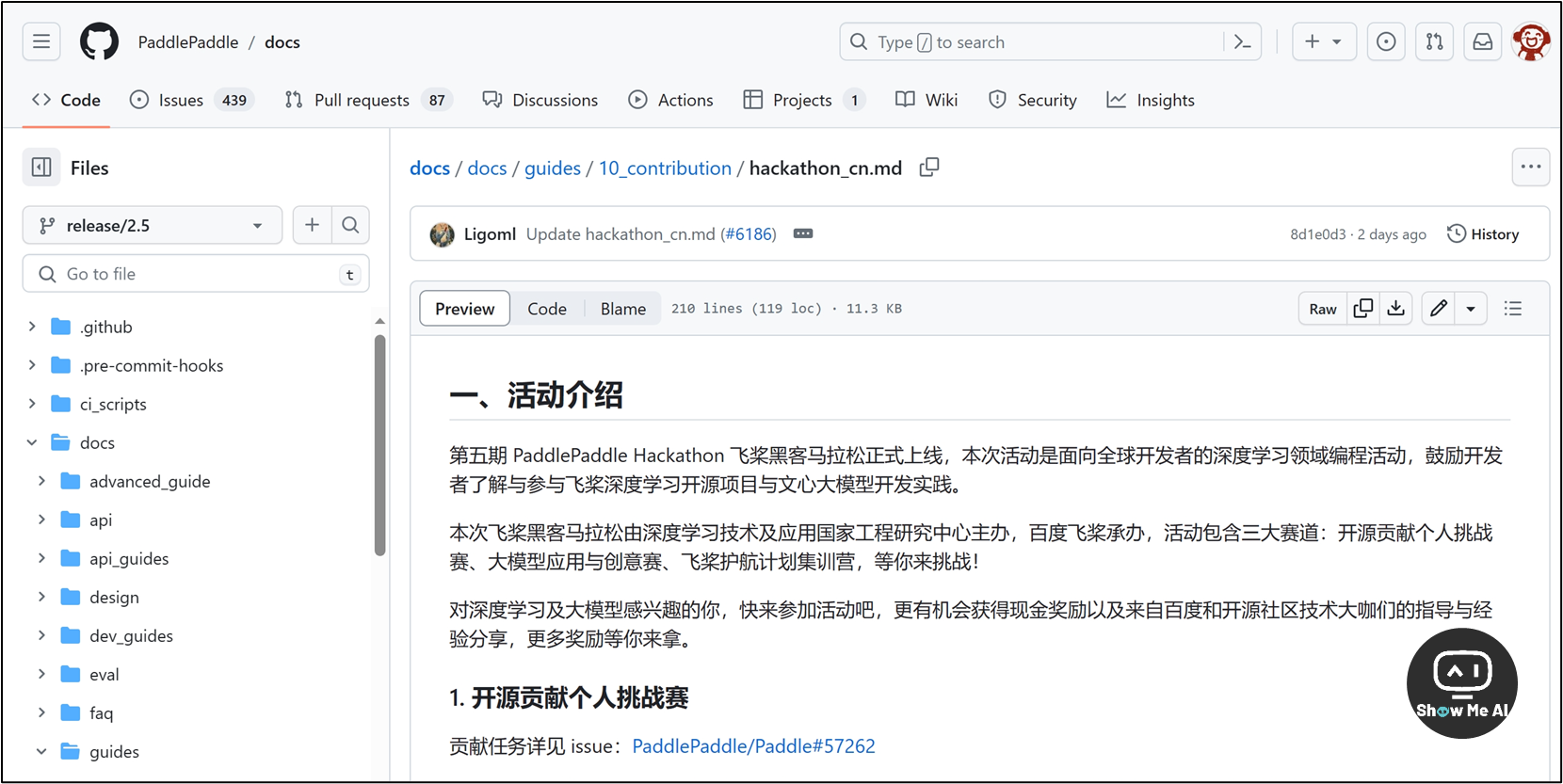Open the notifications inbox
The height and width of the screenshot is (784, 1563).
(x=1483, y=41)
